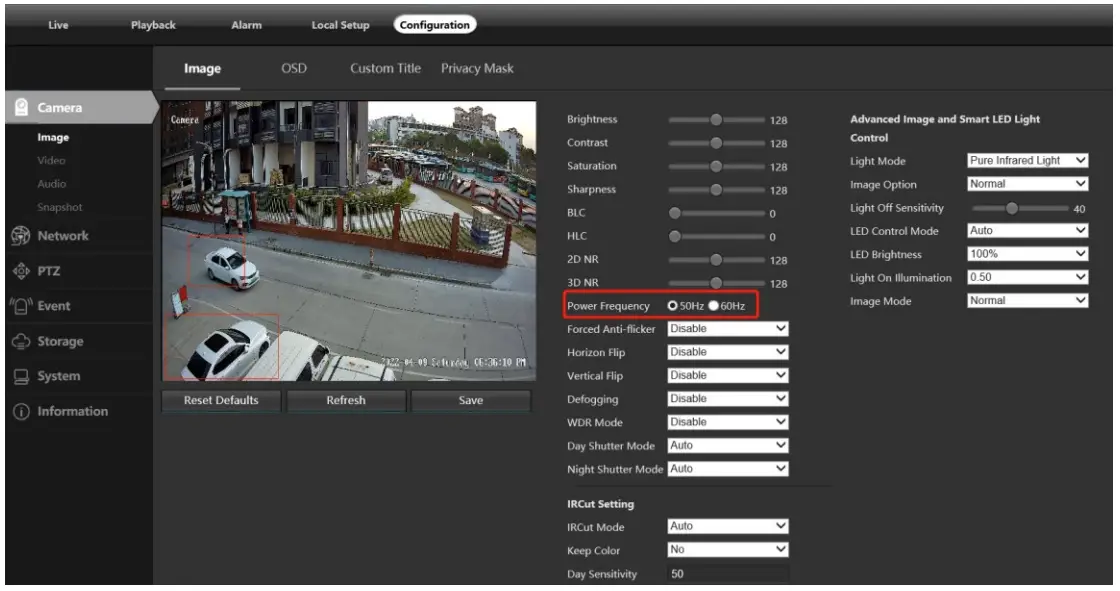Click the PTZ directional icon
The width and height of the screenshot is (1120, 591).
[x=20, y=271]
